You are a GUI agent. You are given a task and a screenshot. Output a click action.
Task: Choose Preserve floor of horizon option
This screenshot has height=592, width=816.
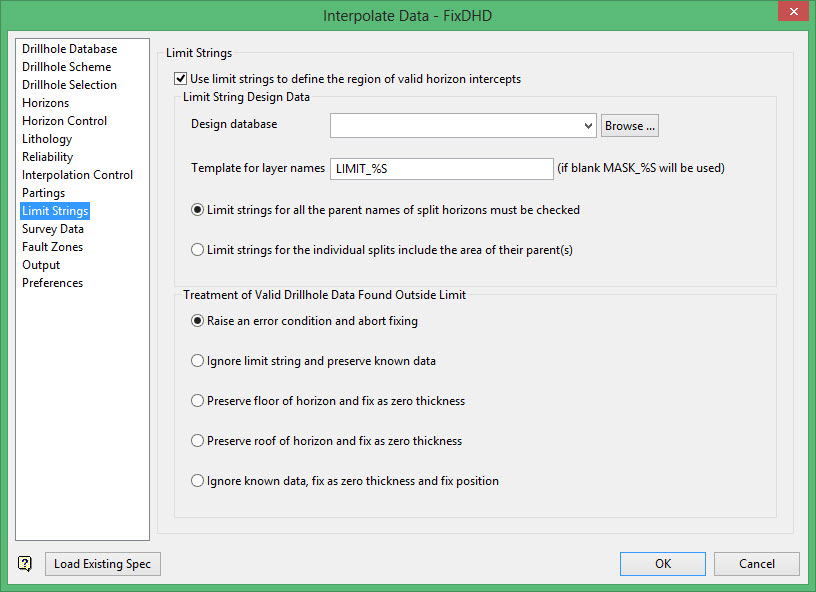pyautogui.click(x=197, y=401)
